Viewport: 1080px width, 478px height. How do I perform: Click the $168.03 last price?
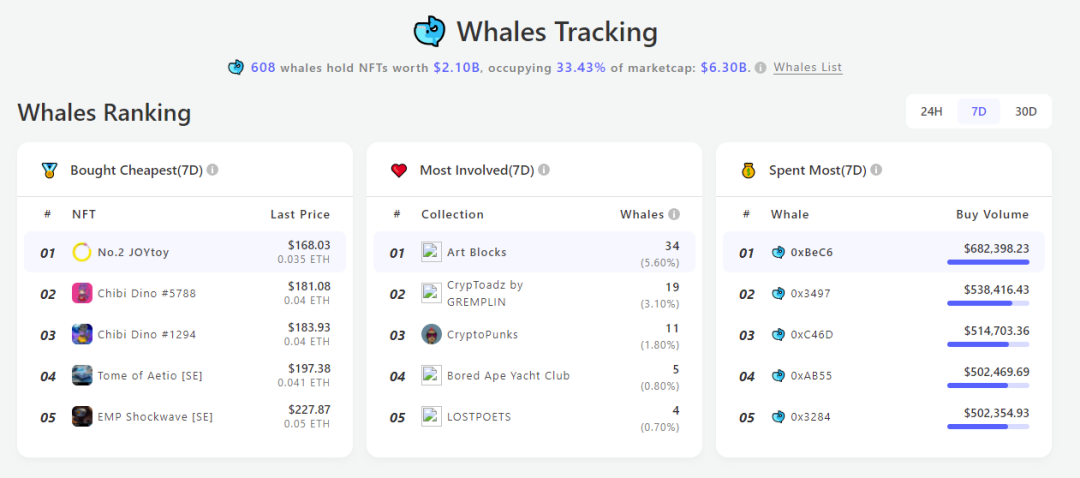(x=309, y=245)
